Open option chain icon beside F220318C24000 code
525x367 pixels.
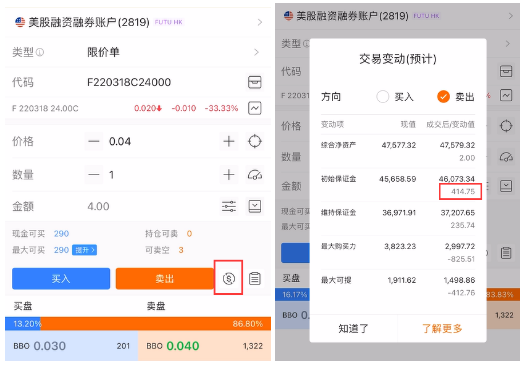point(254,82)
